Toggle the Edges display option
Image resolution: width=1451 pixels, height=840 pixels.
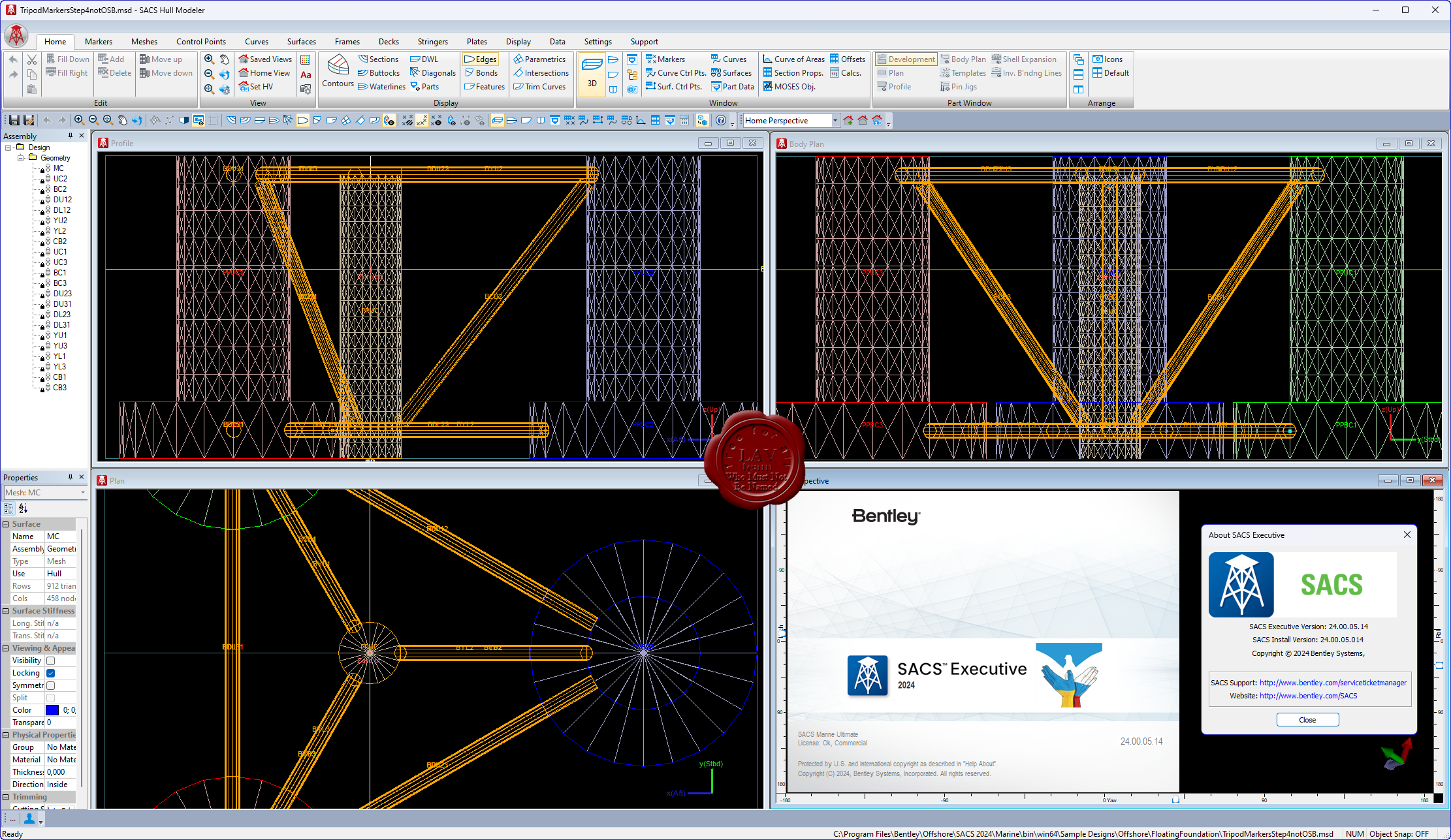tap(480, 59)
